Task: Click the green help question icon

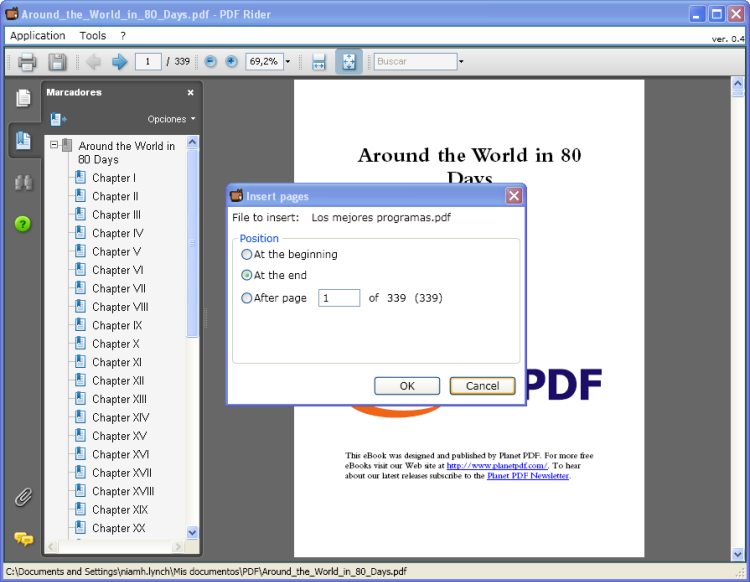Action: pos(22,223)
